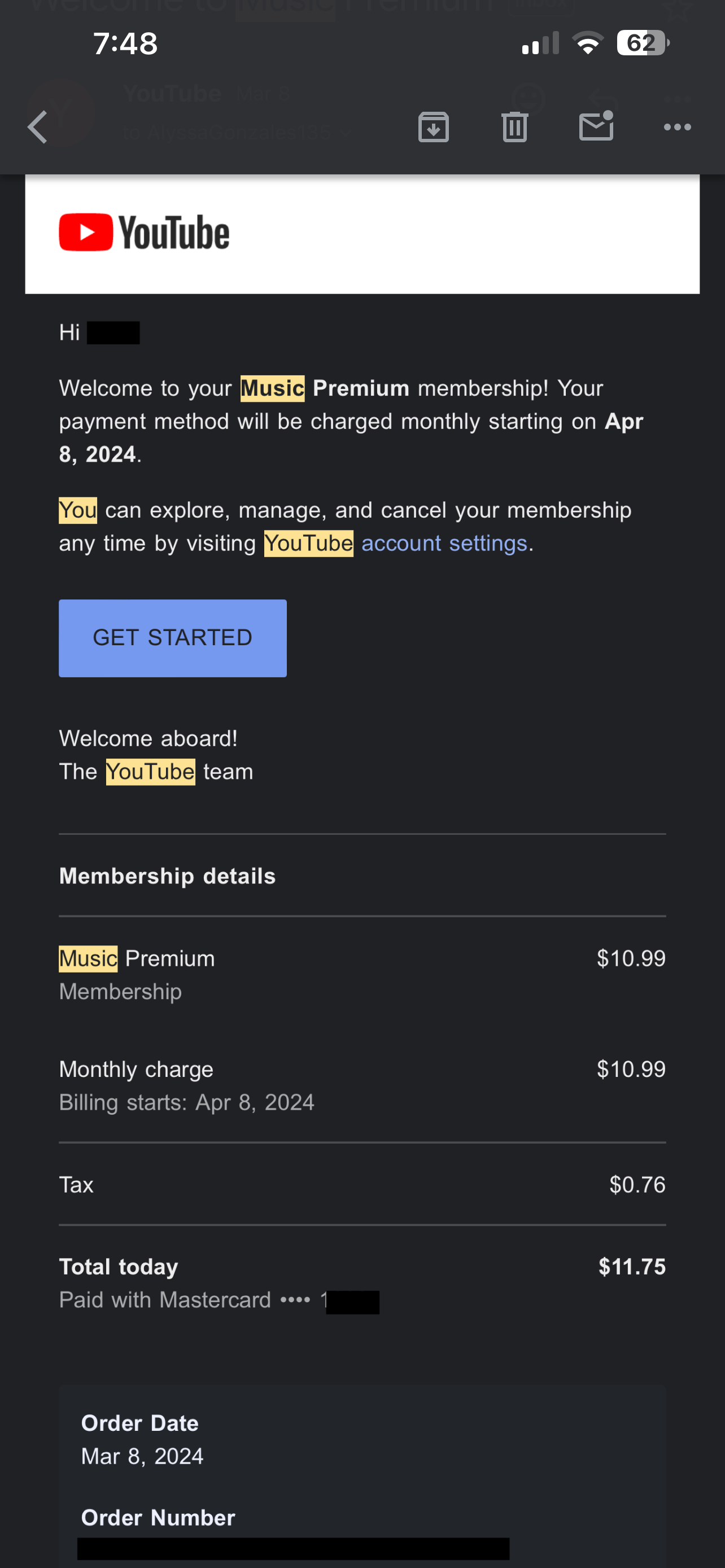Tap the Paid with Mastercard line
This screenshot has width=725, height=1568.
point(185,1300)
